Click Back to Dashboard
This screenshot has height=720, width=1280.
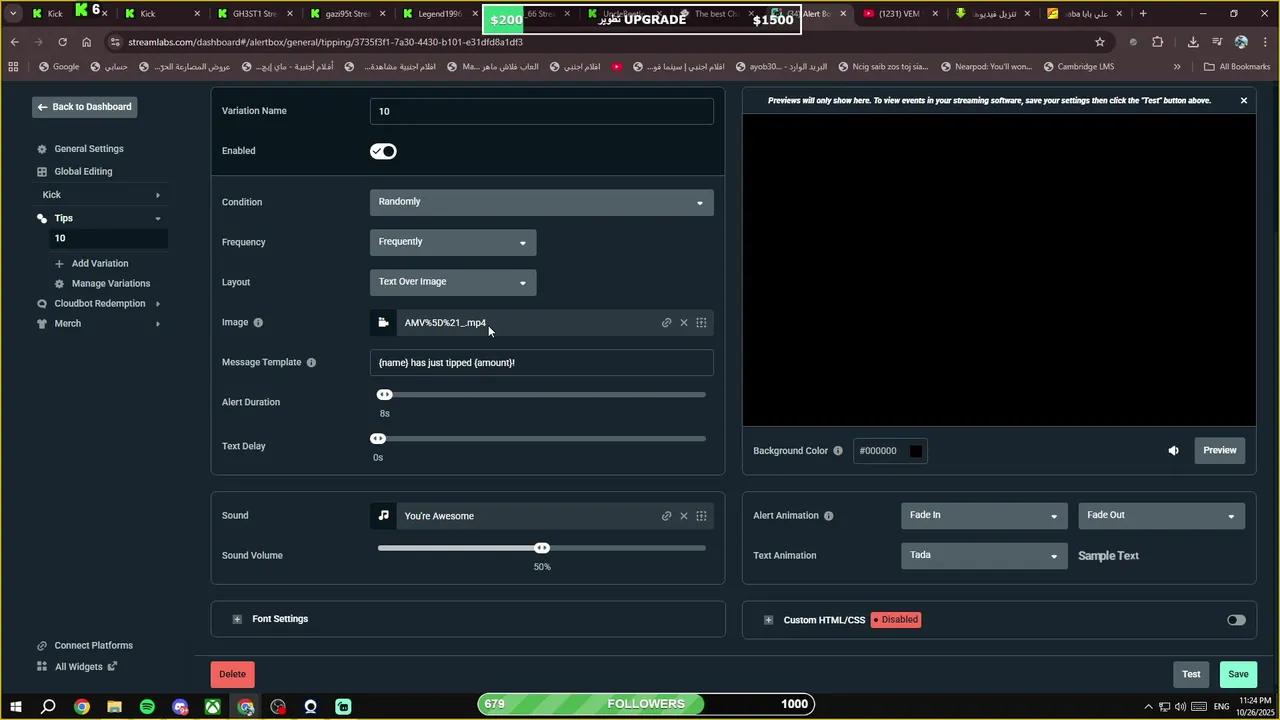pos(84,107)
